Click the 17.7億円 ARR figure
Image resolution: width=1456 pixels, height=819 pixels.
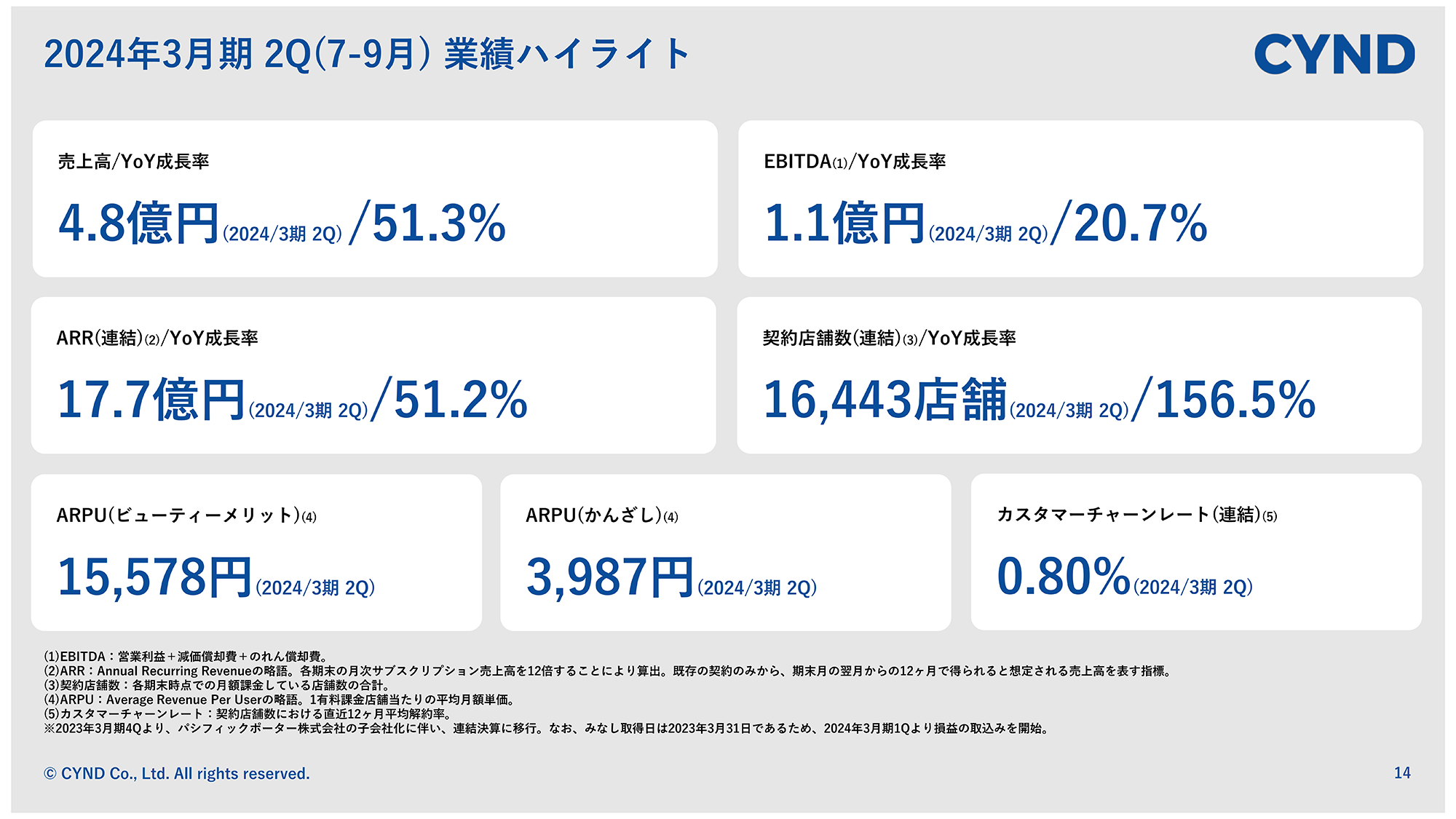point(151,400)
